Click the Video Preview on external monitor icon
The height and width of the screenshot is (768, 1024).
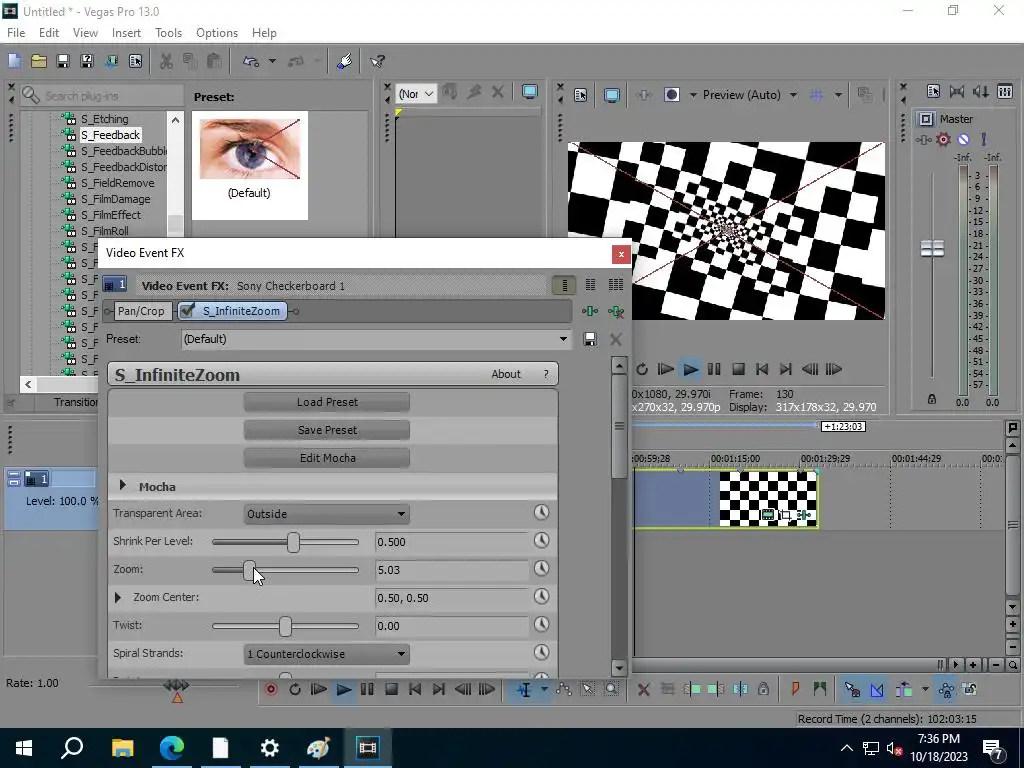pyautogui.click(x=612, y=95)
